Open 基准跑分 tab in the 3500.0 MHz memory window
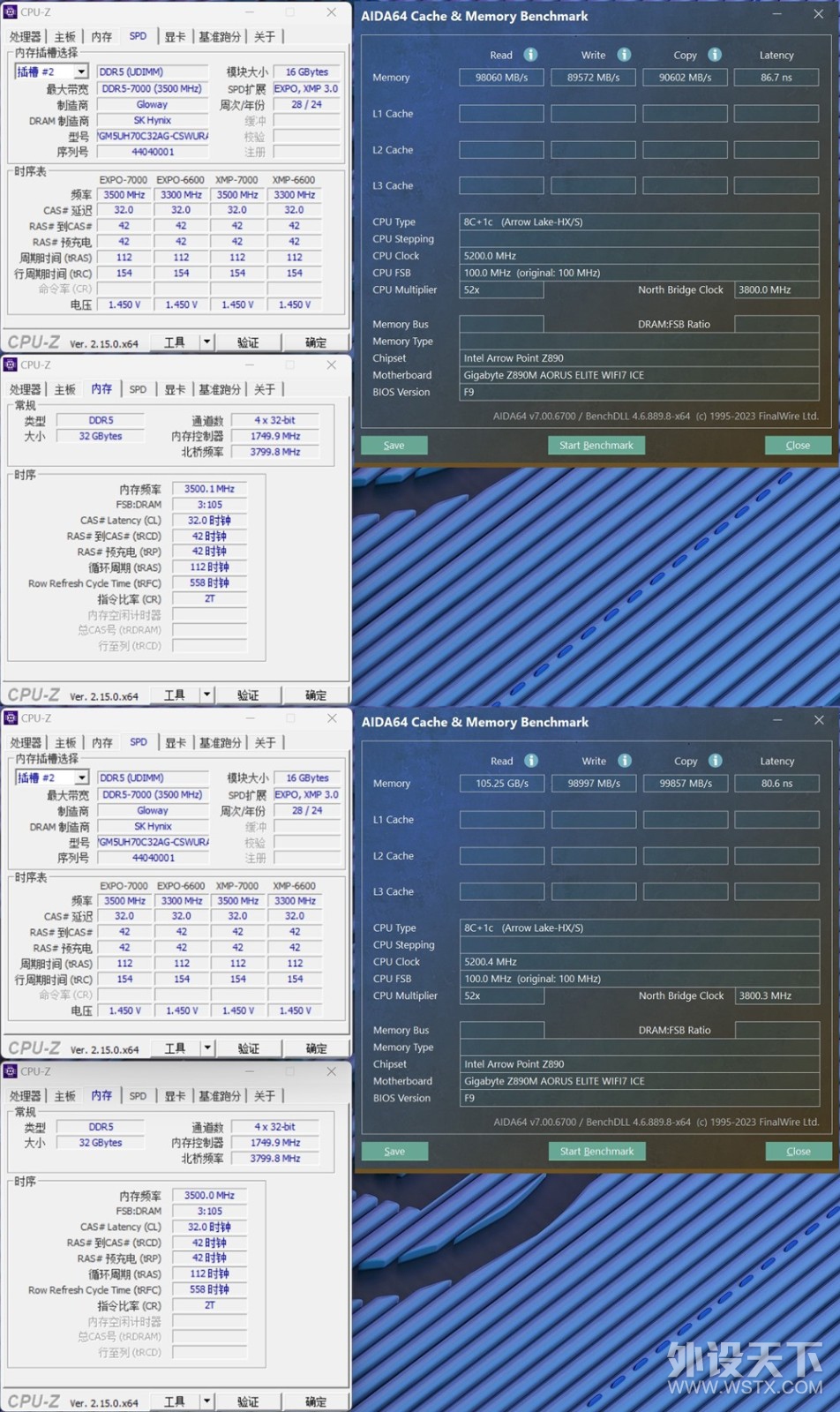This screenshot has width=840, height=1412. [219, 1096]
